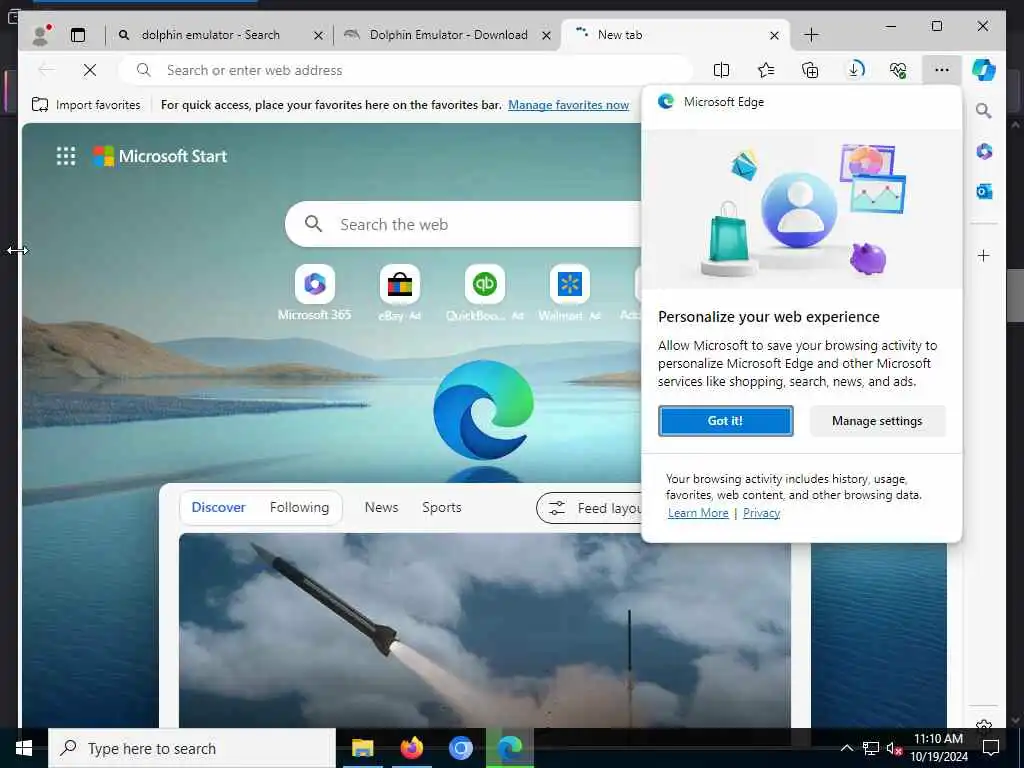Switch to the Dolphin Emulator - Download tab

(x=448, y=35)
